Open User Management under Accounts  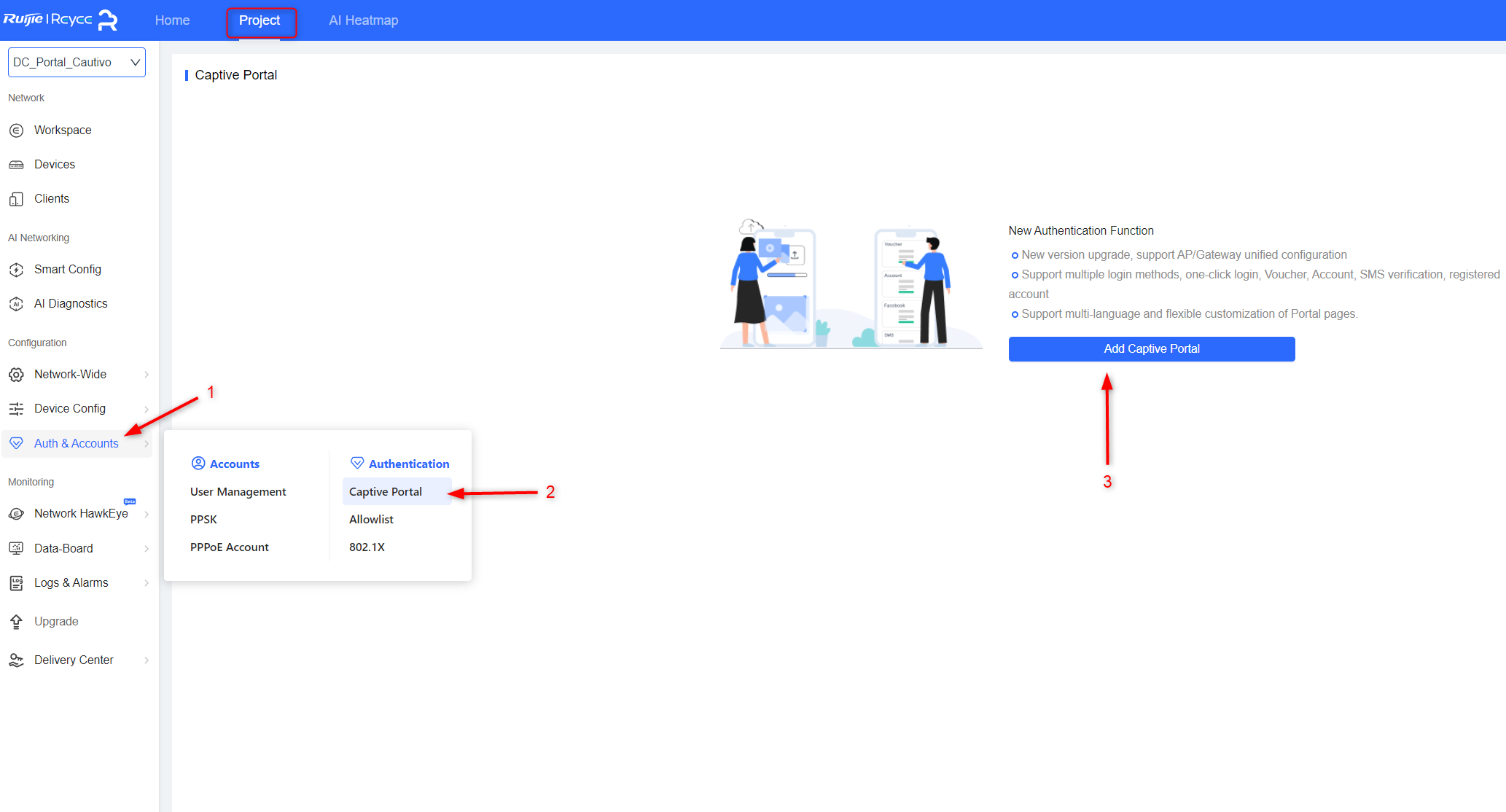click(238, 491)
